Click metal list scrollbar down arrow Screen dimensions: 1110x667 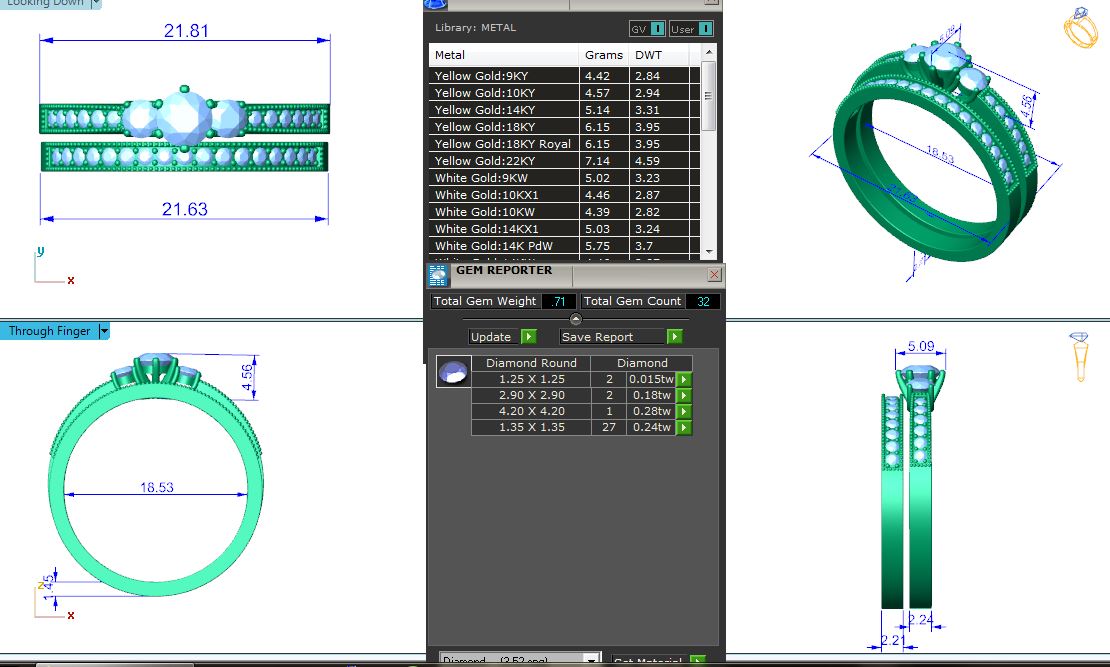pyautogui.click(x=709, y=251)
